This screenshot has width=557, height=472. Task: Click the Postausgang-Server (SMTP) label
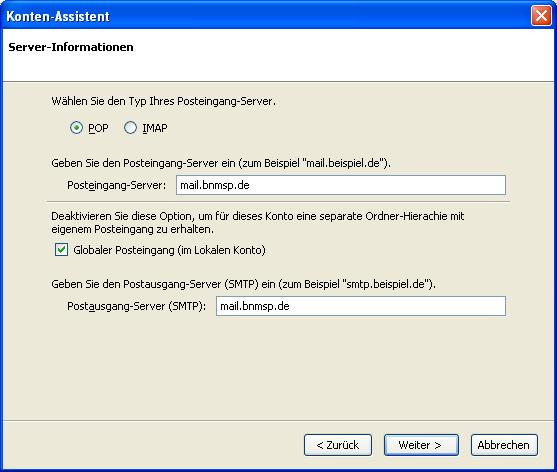[x=136, y=306]
